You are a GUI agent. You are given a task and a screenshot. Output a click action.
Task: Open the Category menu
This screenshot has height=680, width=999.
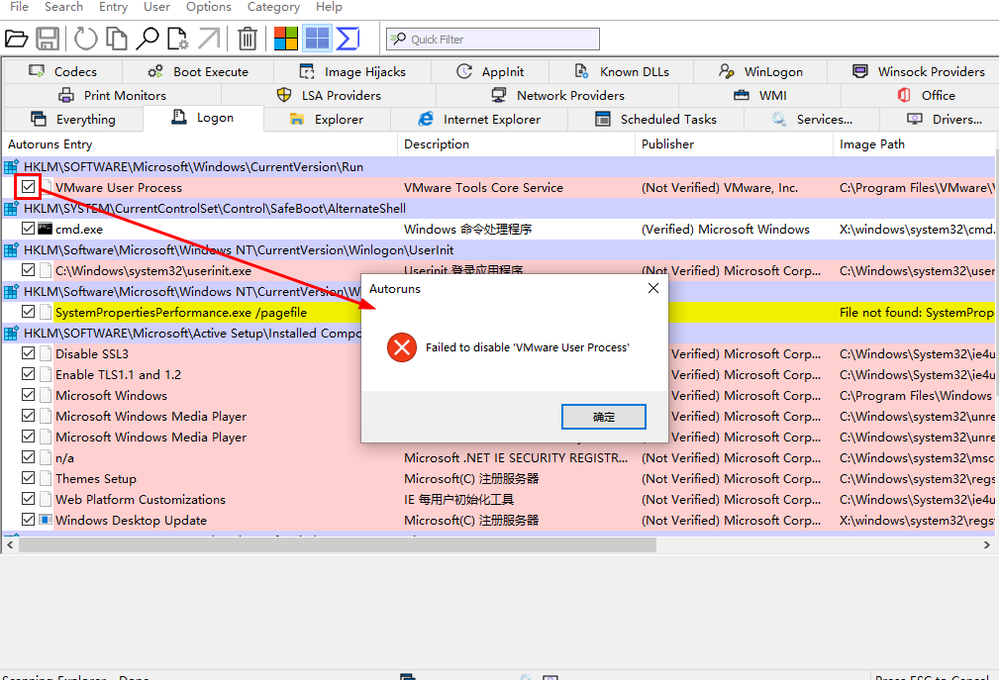(273, 7)
